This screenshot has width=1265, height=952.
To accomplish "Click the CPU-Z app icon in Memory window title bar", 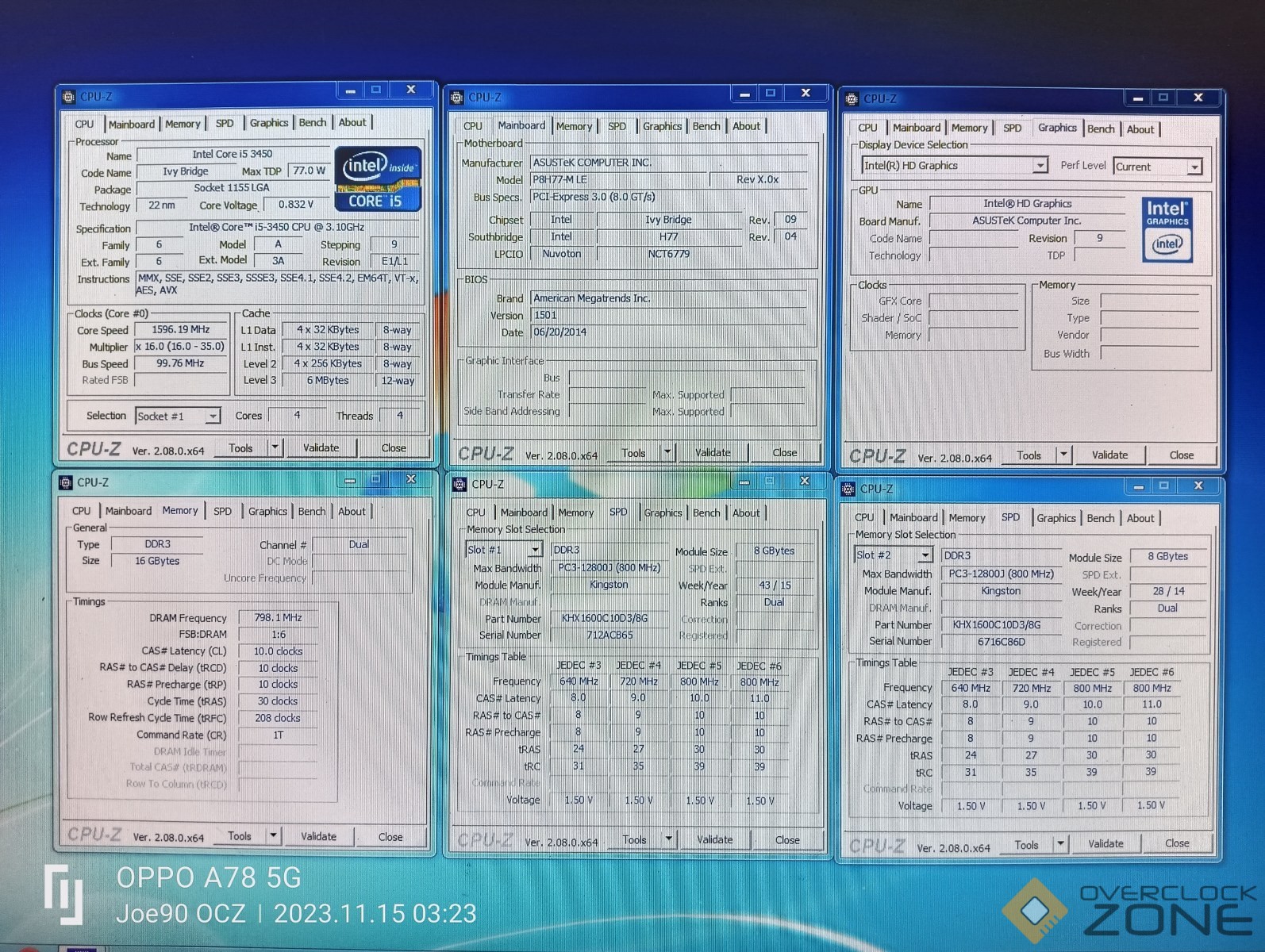I will (x=66, y=482).
